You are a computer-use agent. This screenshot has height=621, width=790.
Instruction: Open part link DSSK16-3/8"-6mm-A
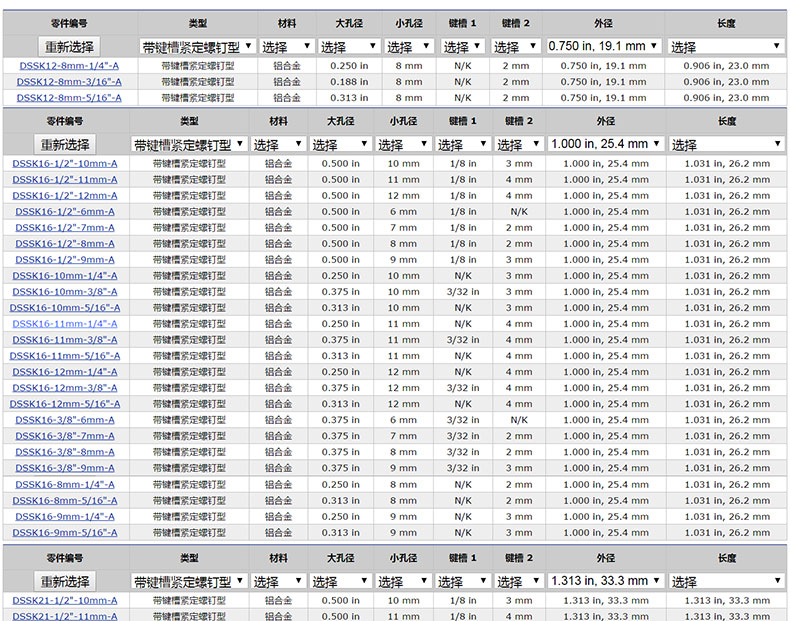(65, 420)
